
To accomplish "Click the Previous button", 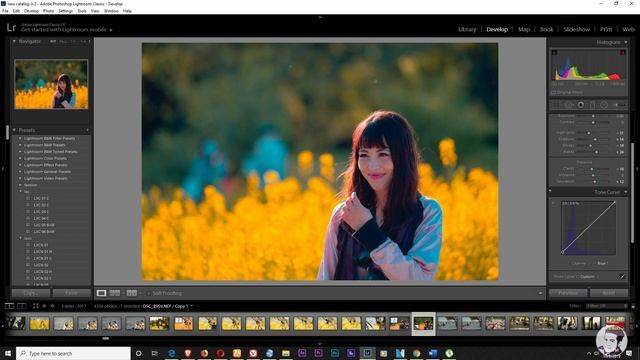I will [568, 293].
